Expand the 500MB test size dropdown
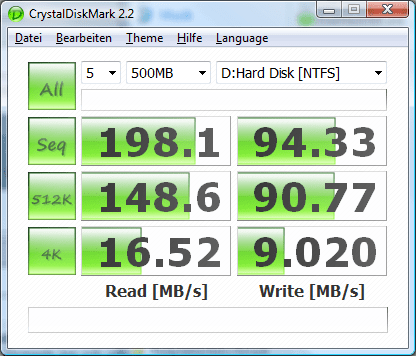Screen dimensions: 420x362 (168, 73)
